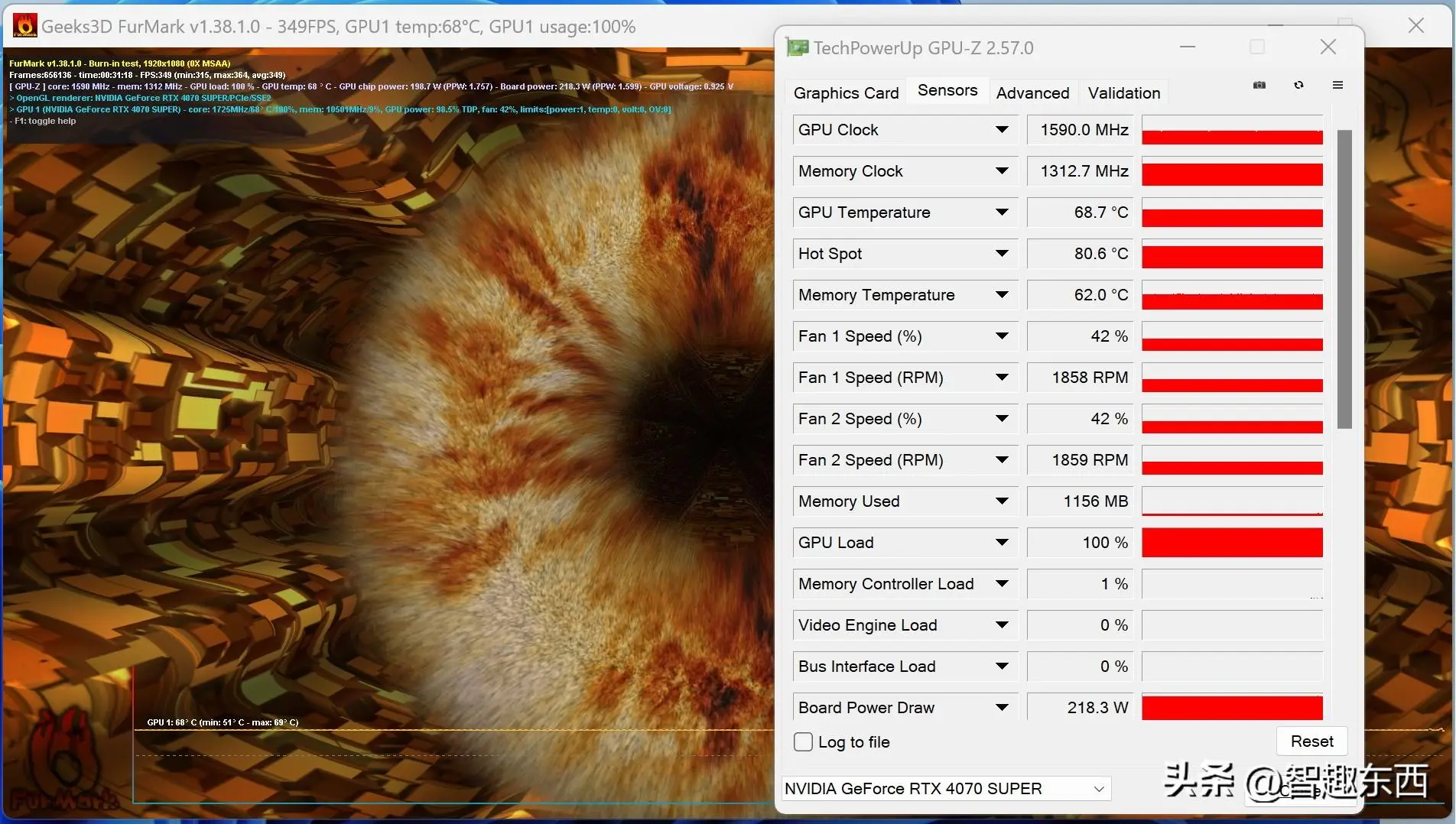The width and height of the screenshot is (1456, 824).
Task: Open the Fan 1 Speed (RPM) dropdown
Action: coord(1002,377)
